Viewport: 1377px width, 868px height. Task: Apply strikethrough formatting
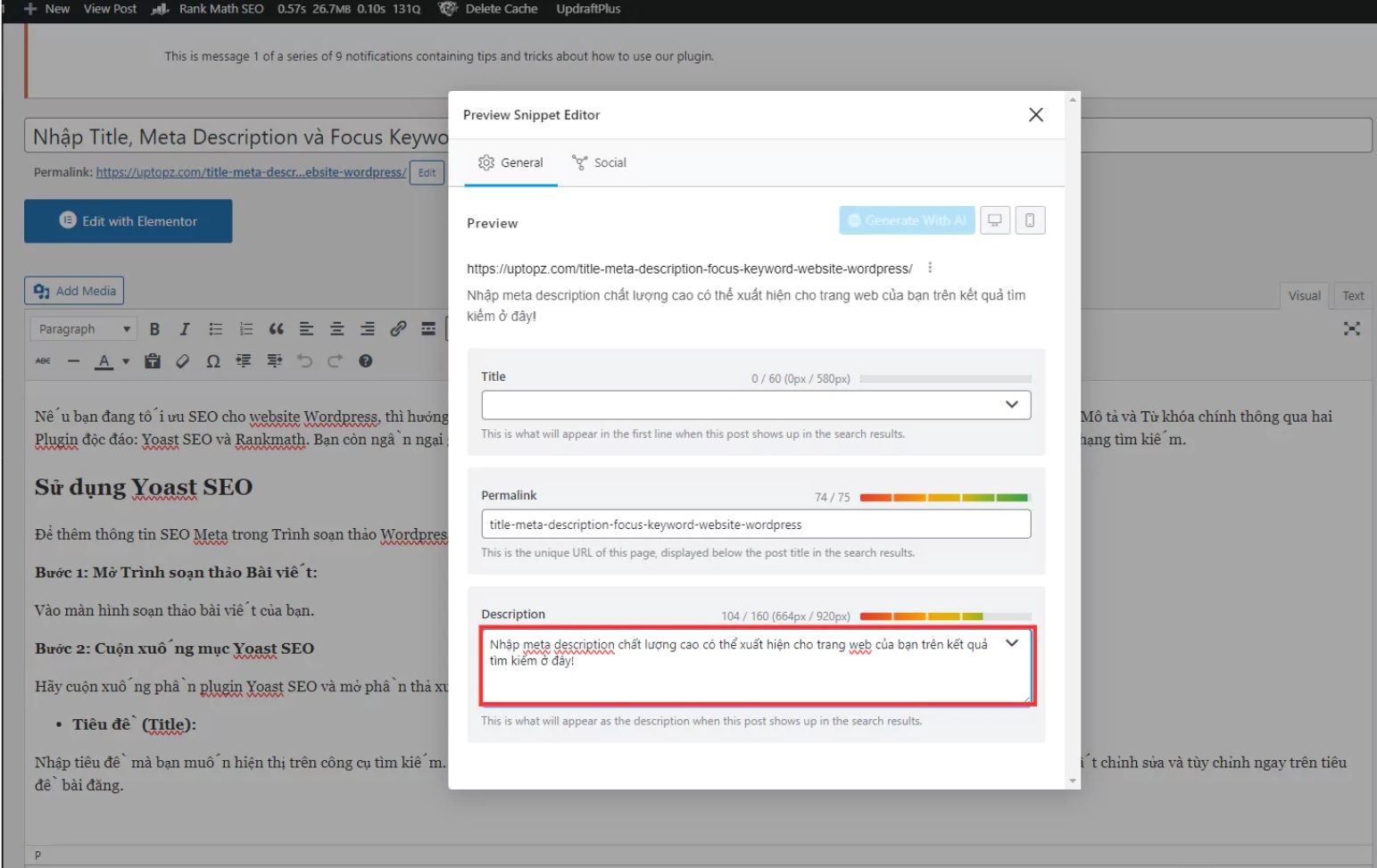coord(43,361)
